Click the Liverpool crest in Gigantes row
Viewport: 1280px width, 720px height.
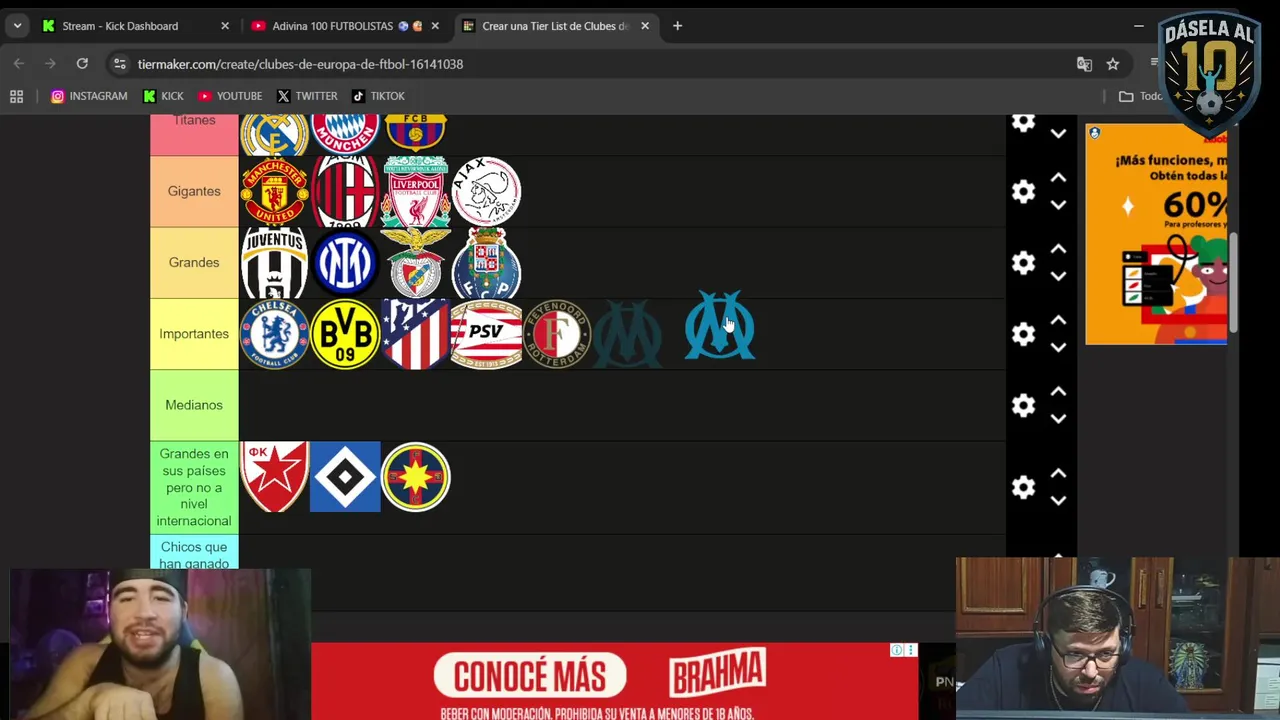coord(416,191)
